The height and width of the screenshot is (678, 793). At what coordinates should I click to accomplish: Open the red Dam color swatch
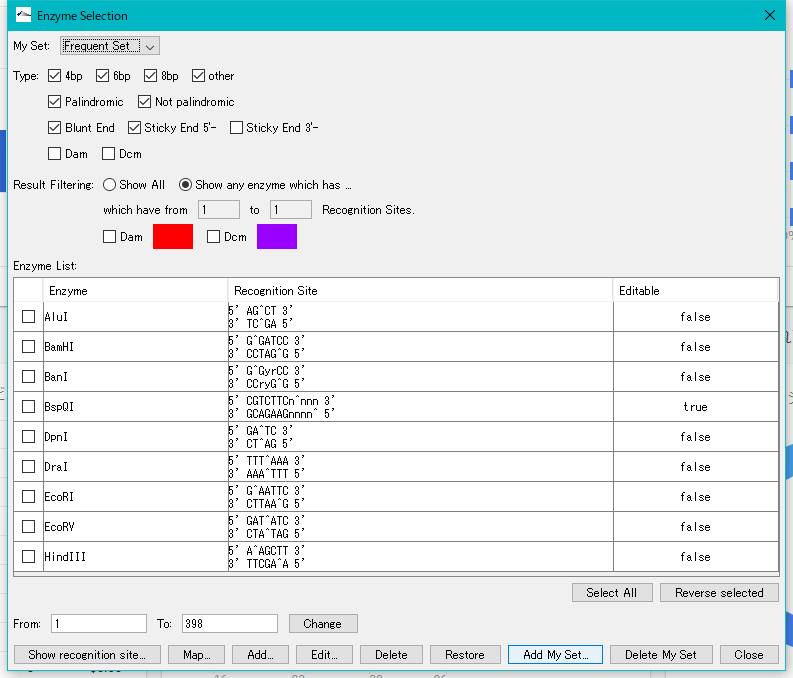pos(173,237)
